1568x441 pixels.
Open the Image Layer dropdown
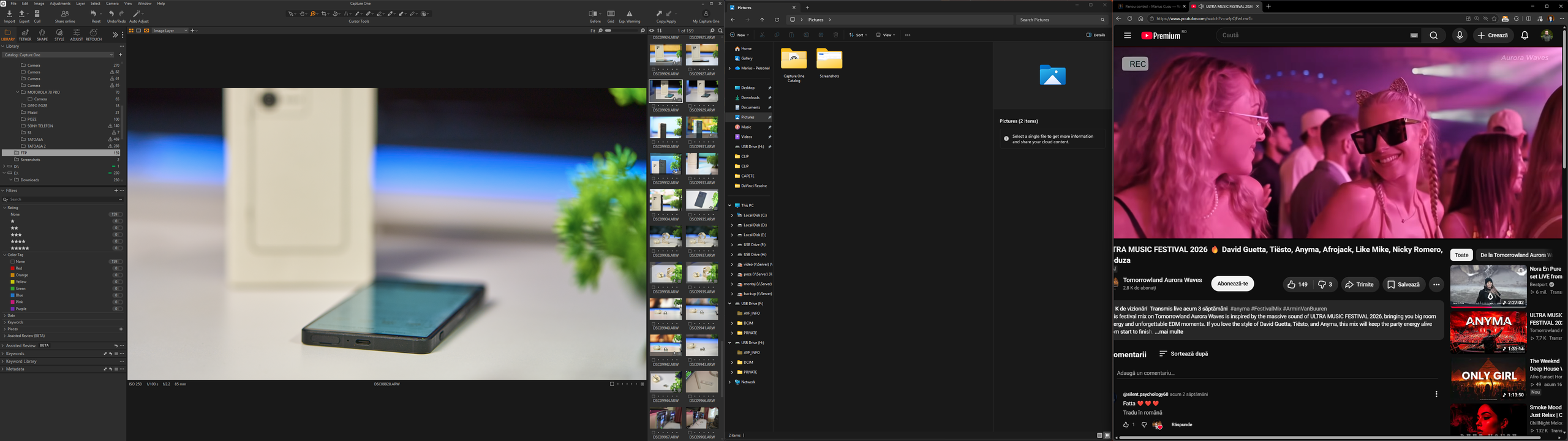tap(170, 31)
